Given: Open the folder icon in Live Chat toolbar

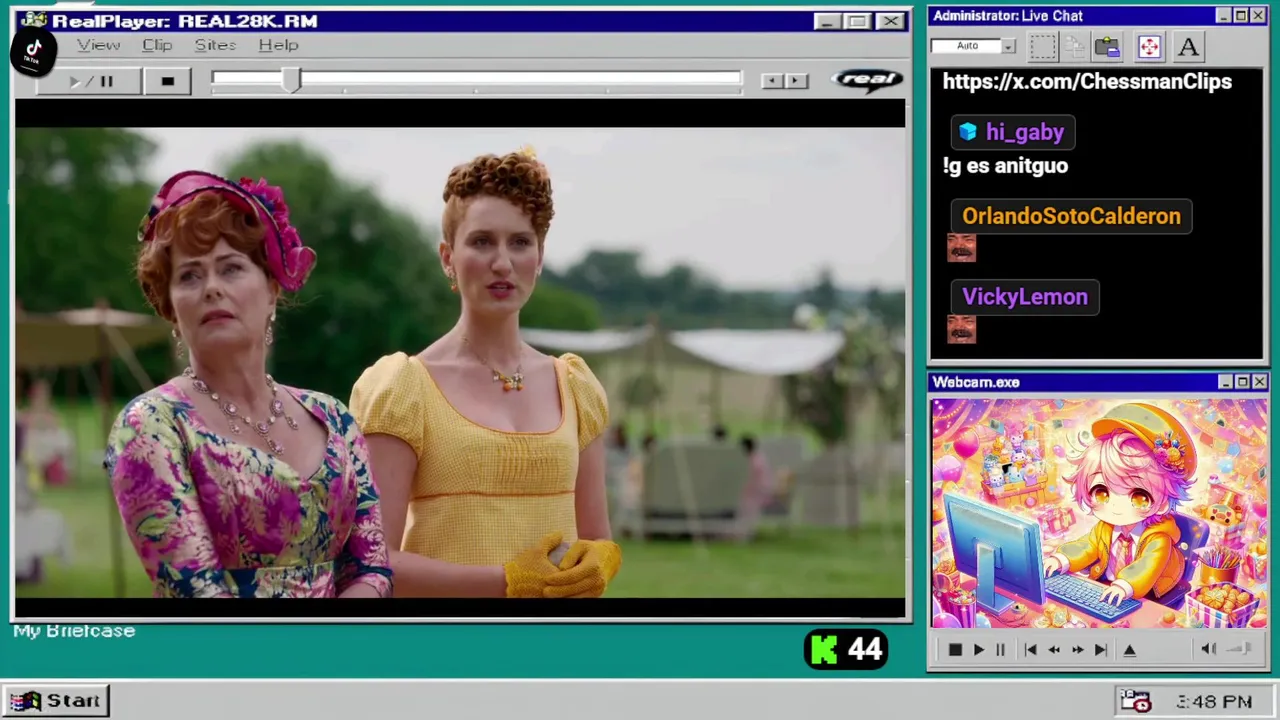Looking at the screenshot, I should coord(1107,47).
